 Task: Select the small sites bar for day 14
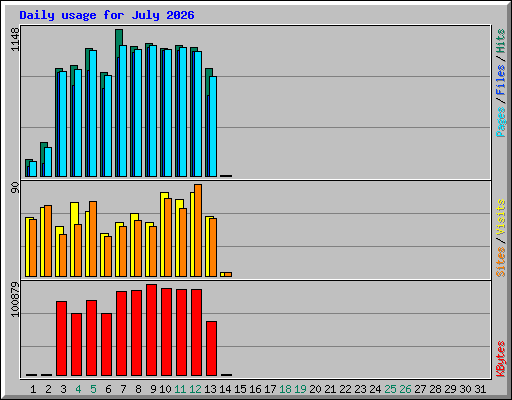tap(228, 274)
